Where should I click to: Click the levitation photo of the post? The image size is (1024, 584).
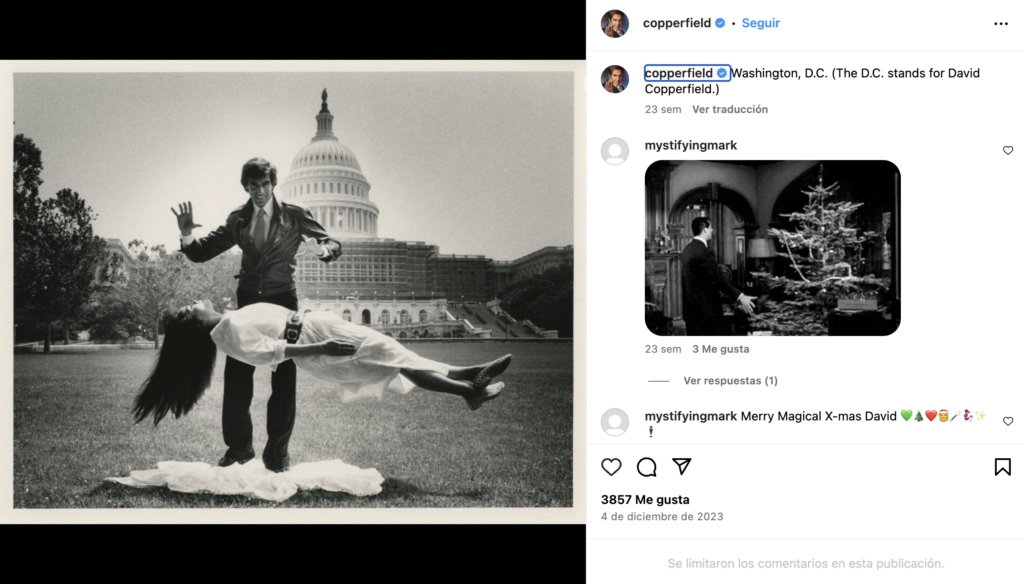pos(293,291)
